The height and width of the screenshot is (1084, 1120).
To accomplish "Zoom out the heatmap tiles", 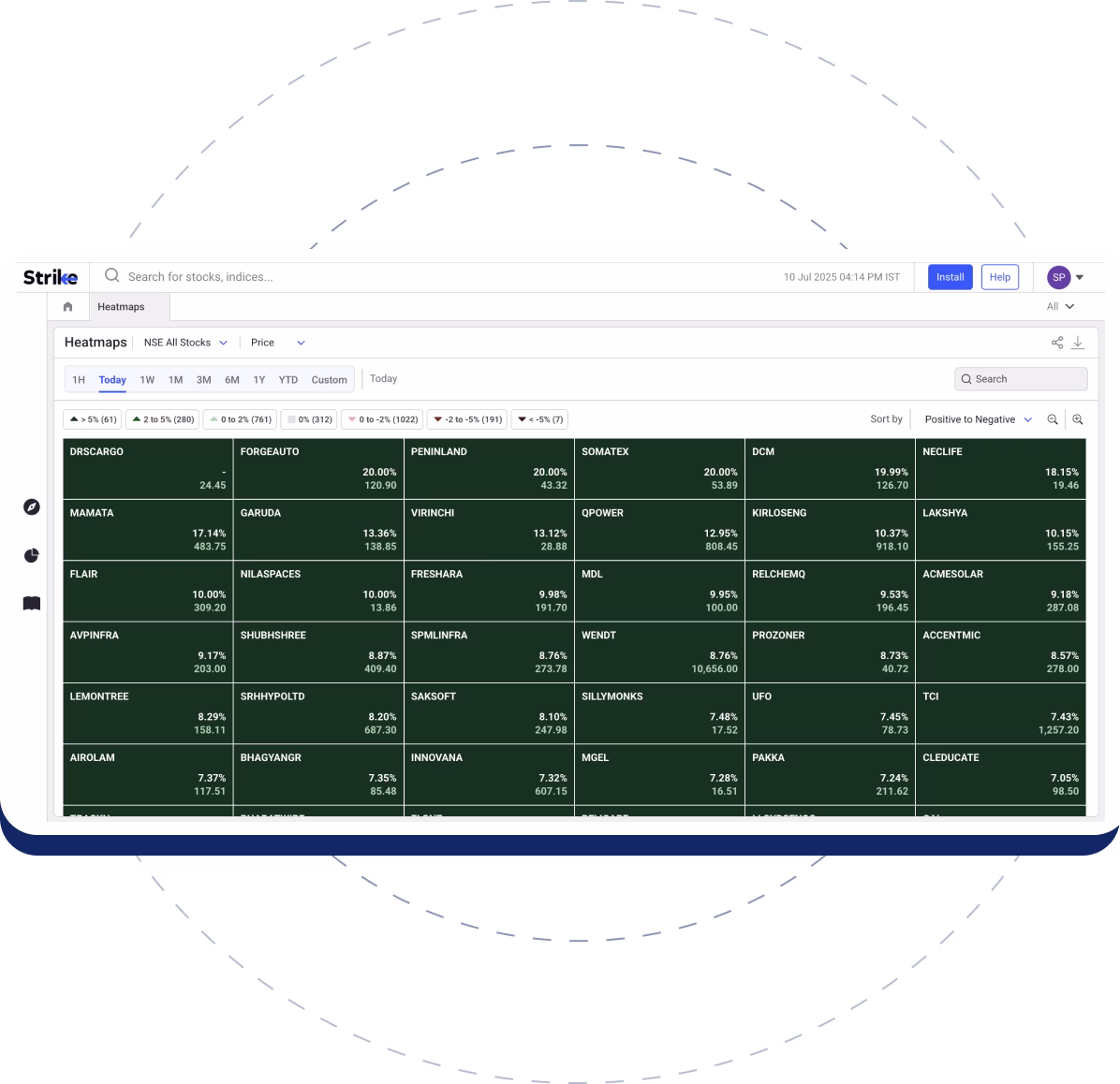I will pyautogui.click(x=1053, y=419).
